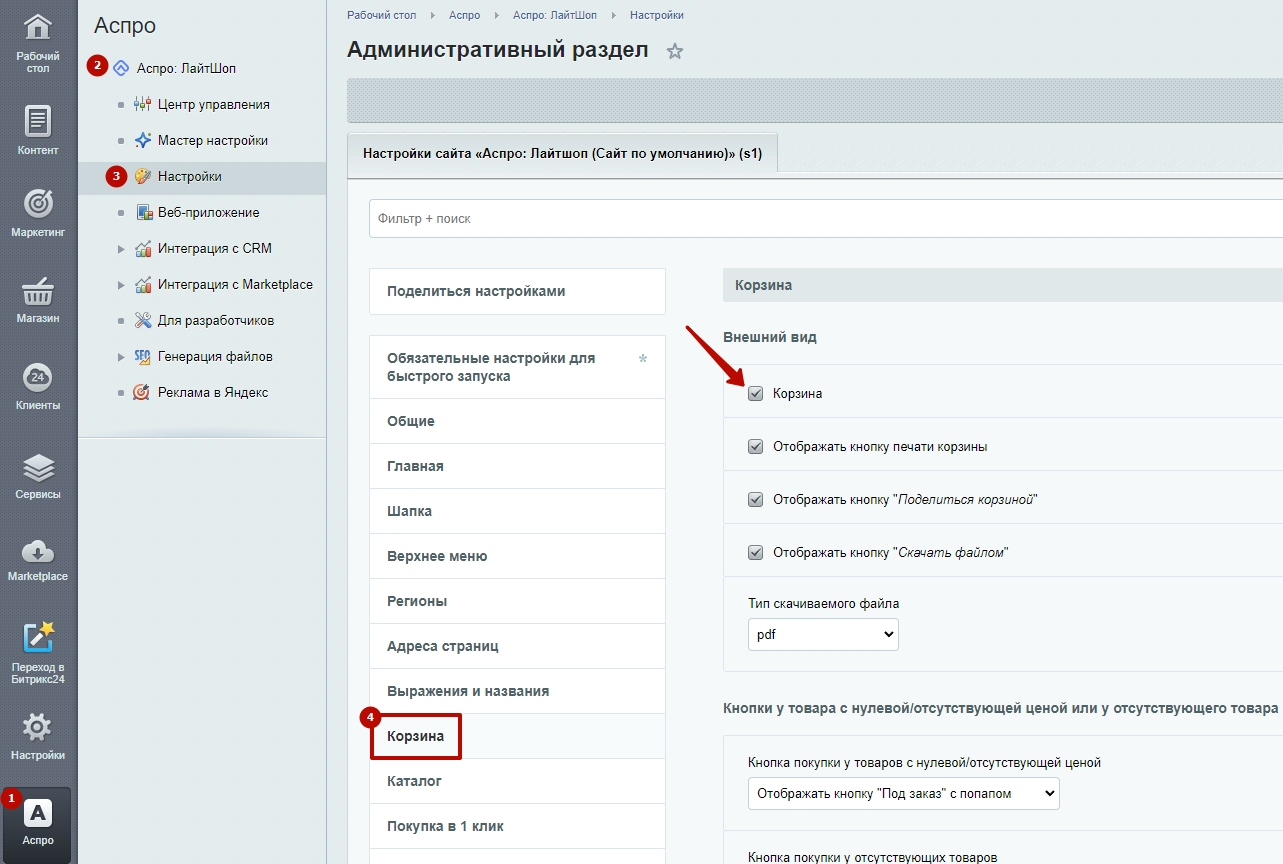1283x864 pixels.
Task: Select the Шапка settings section
Action: (517, 511)
